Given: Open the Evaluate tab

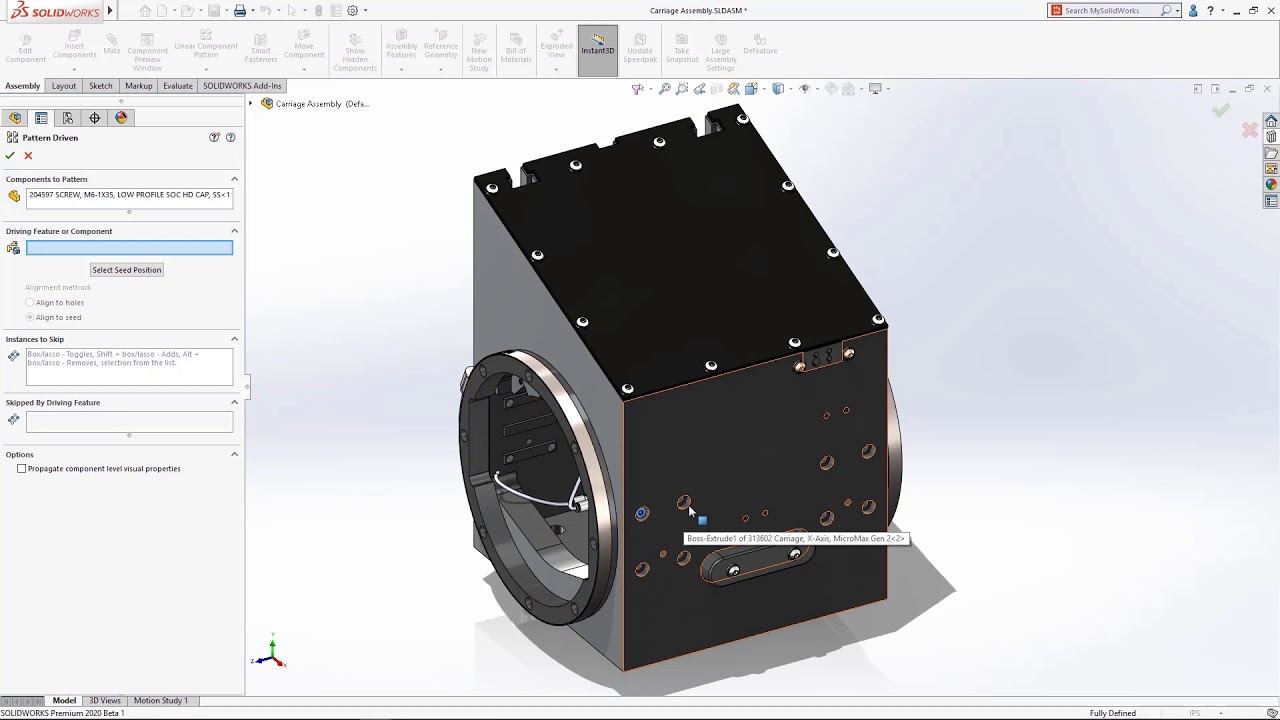Looking at the screenshot, I should [x=178, y=86].
